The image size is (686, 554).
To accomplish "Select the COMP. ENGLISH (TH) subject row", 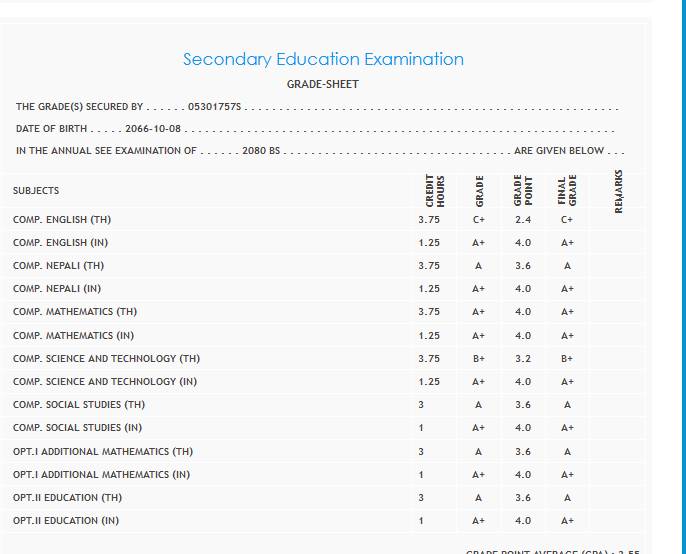I will 62,219.
